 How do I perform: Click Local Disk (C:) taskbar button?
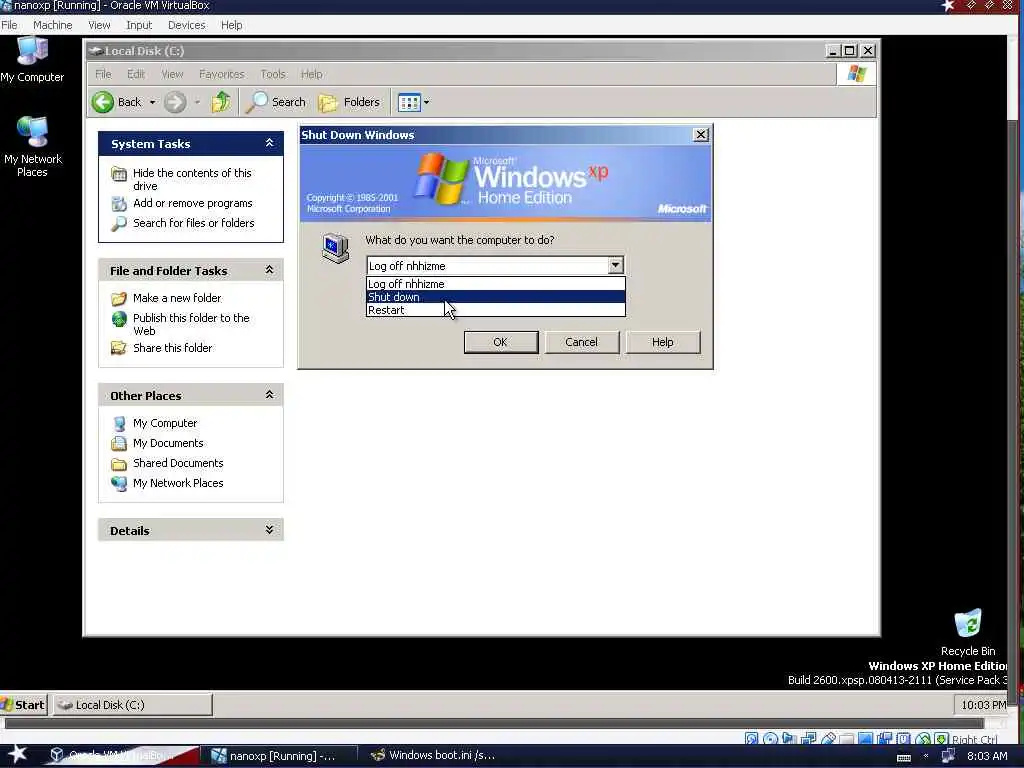(x=133, y=705)
